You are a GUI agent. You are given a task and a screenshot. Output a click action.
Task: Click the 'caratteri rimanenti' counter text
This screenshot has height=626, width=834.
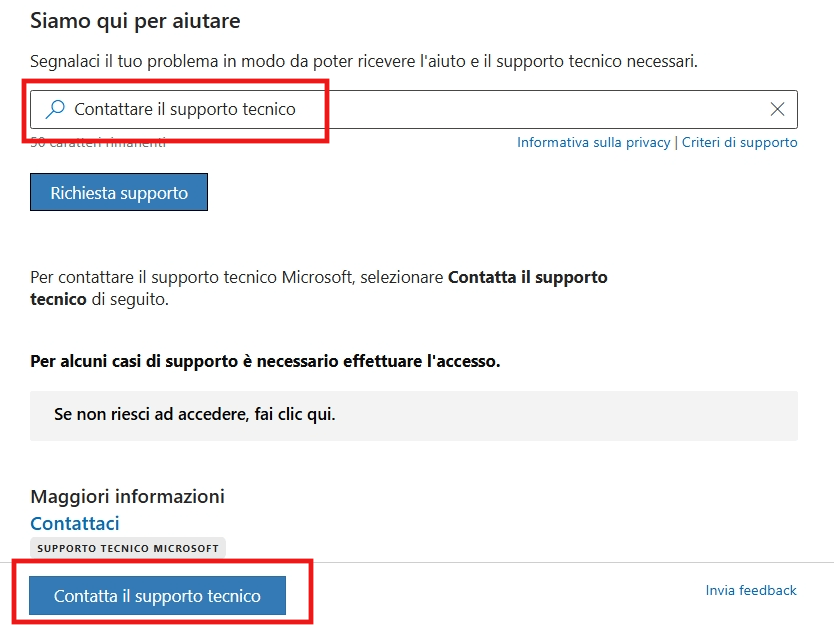click(98, 143)
